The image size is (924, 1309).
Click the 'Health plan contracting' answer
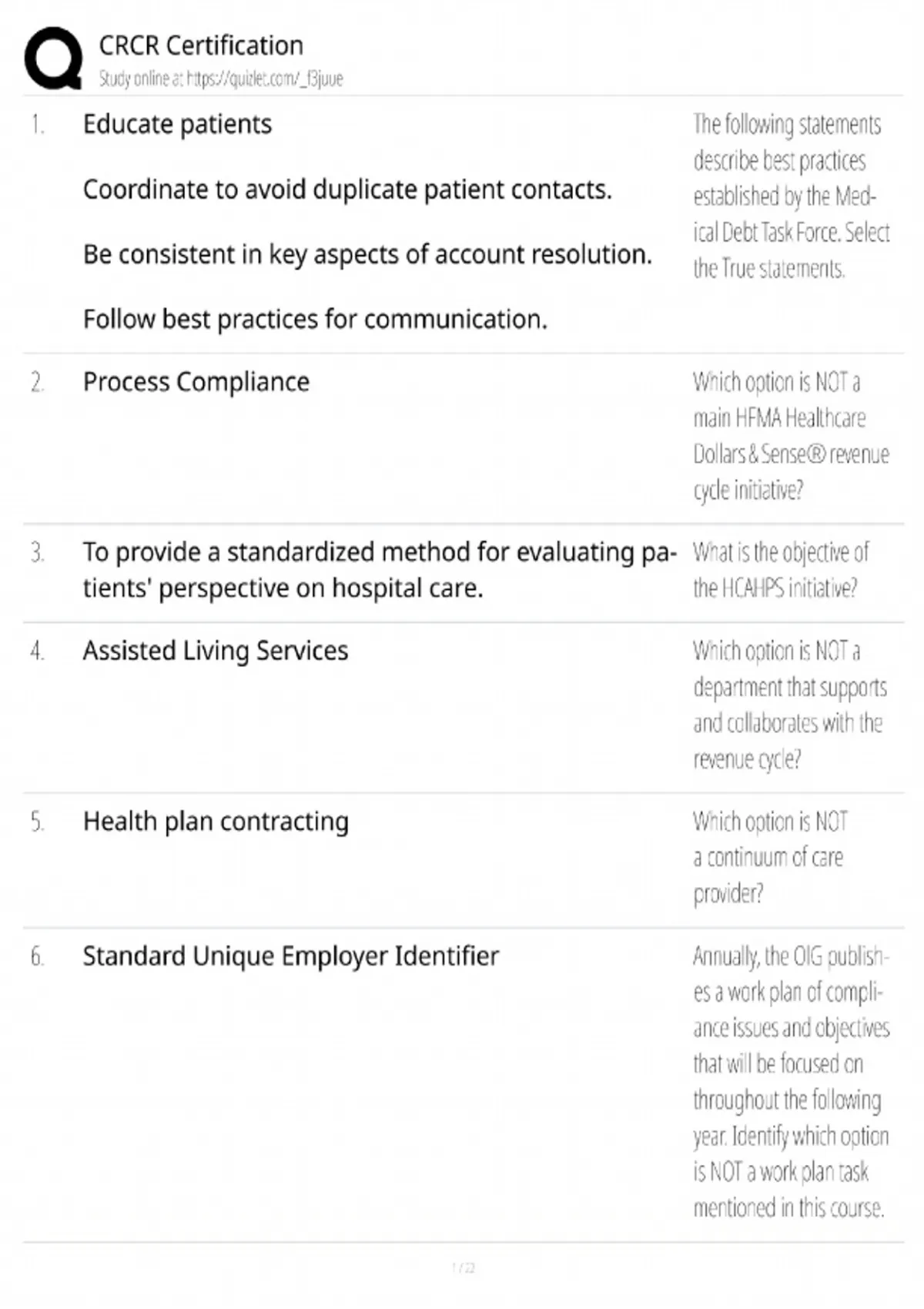point(216,822)
